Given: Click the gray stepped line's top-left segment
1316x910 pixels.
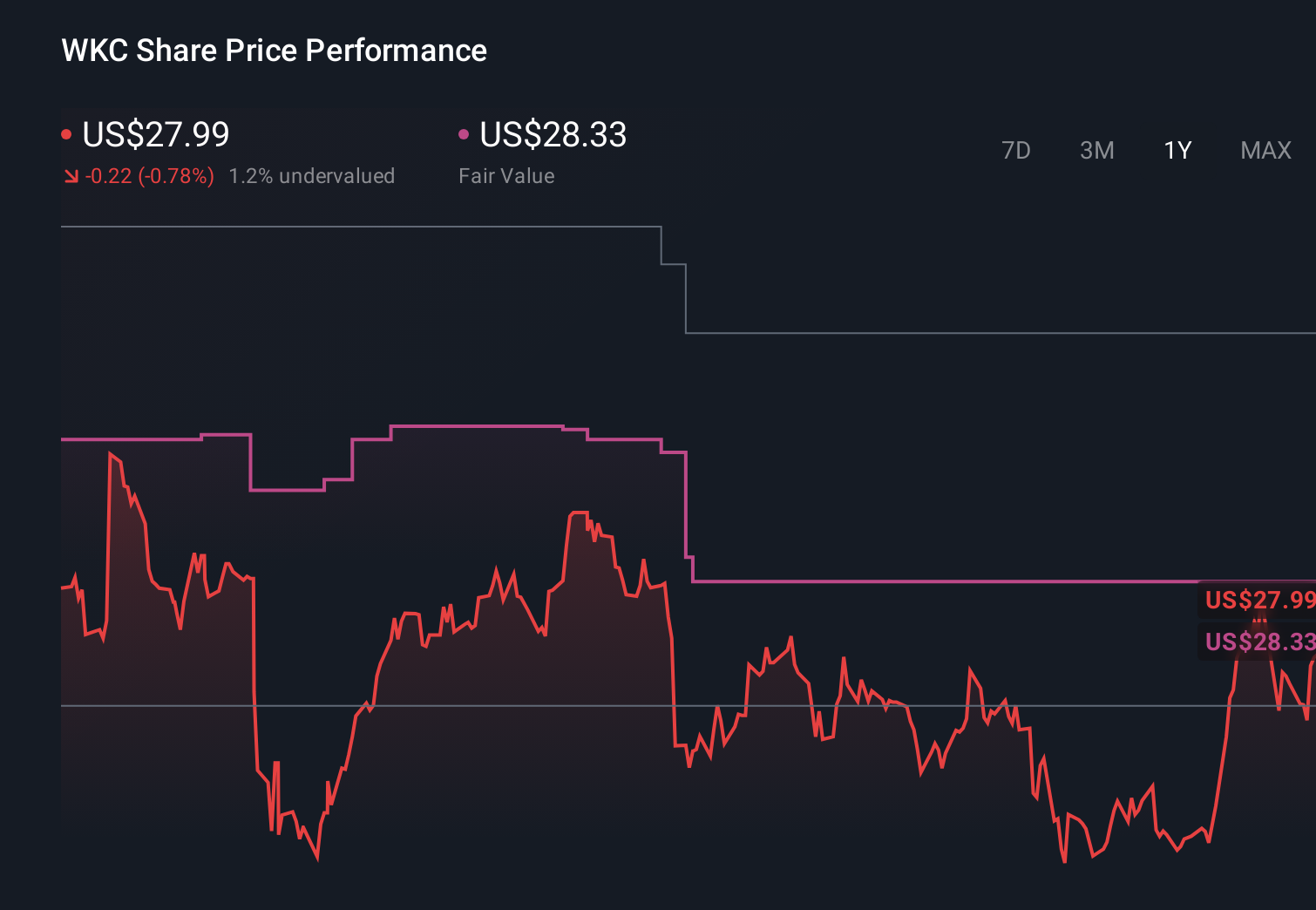Looking at the screenshot, I should coord(349,227).
